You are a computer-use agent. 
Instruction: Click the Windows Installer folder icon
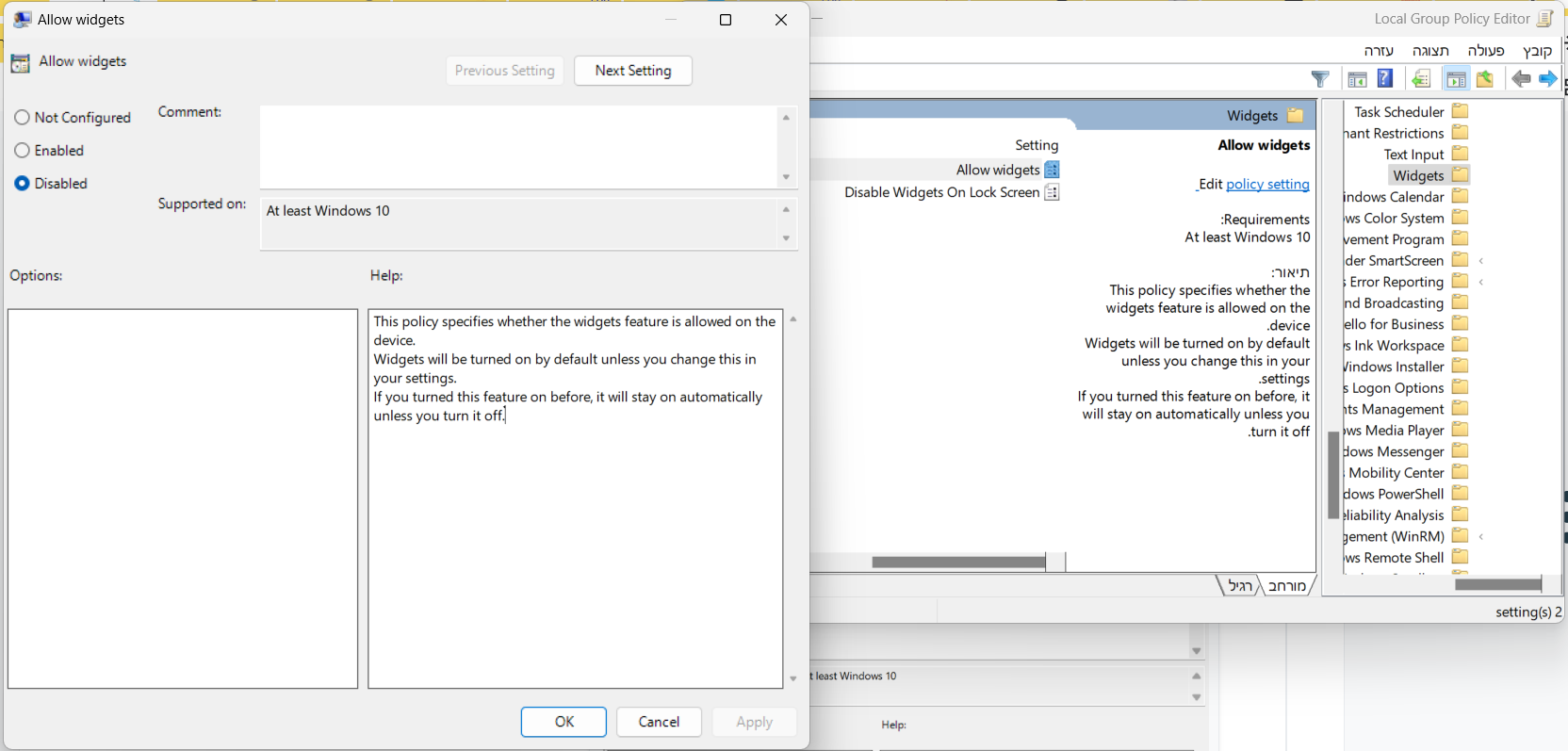click(x=1461, y=366)
